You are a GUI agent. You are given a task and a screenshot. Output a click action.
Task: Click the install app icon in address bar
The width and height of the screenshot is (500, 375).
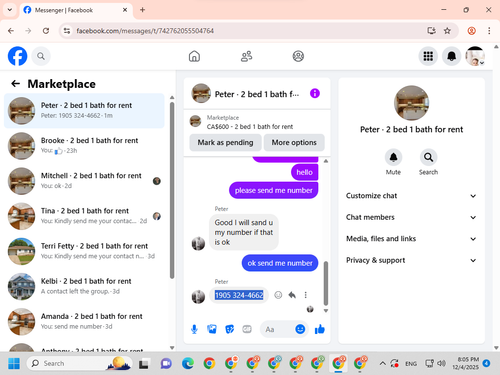(x=431, y=31)
